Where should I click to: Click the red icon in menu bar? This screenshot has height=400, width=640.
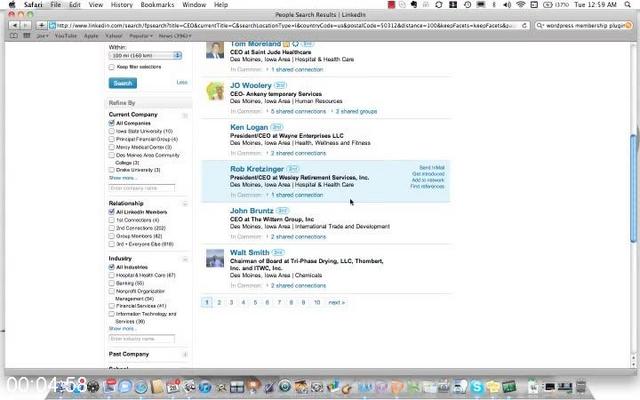pos(391,5)
